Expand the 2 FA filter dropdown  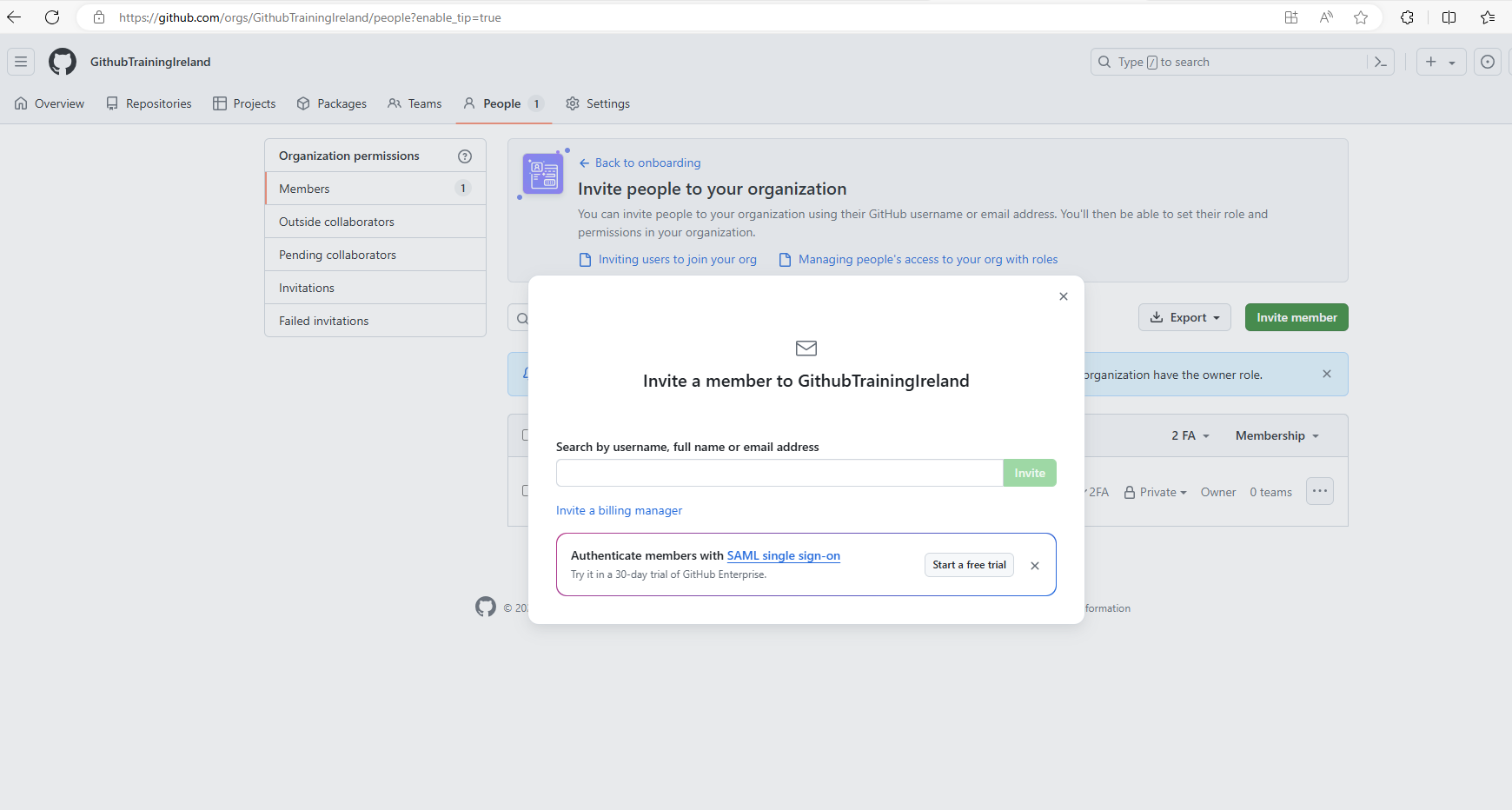[1190, 435]
